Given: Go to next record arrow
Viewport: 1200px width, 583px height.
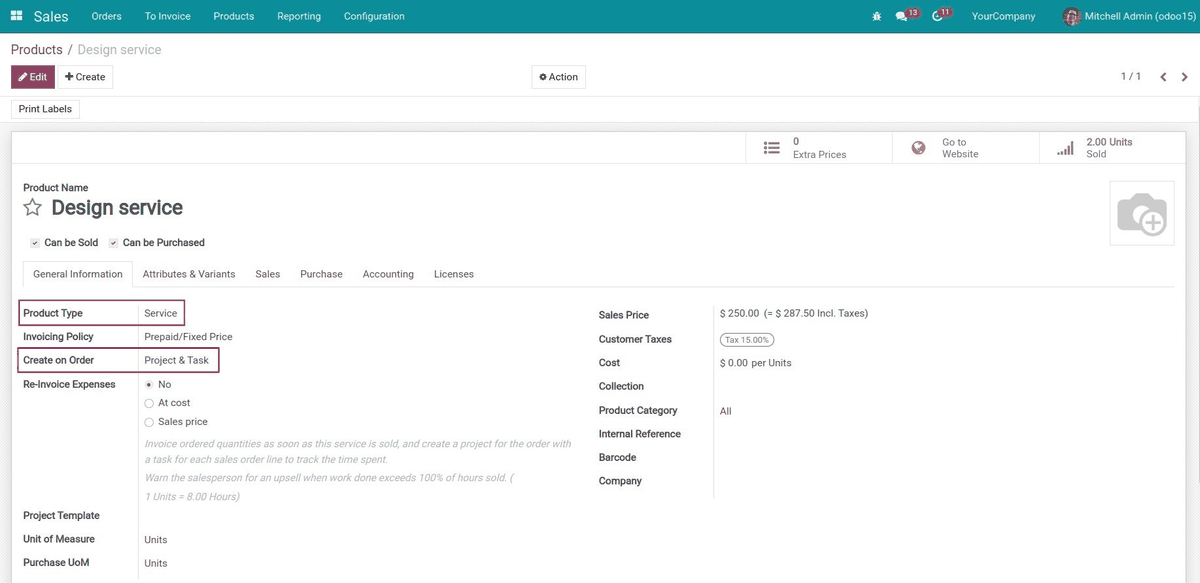Looking at the screenshot, I should pyautogui.click(x=1184, y=77).
